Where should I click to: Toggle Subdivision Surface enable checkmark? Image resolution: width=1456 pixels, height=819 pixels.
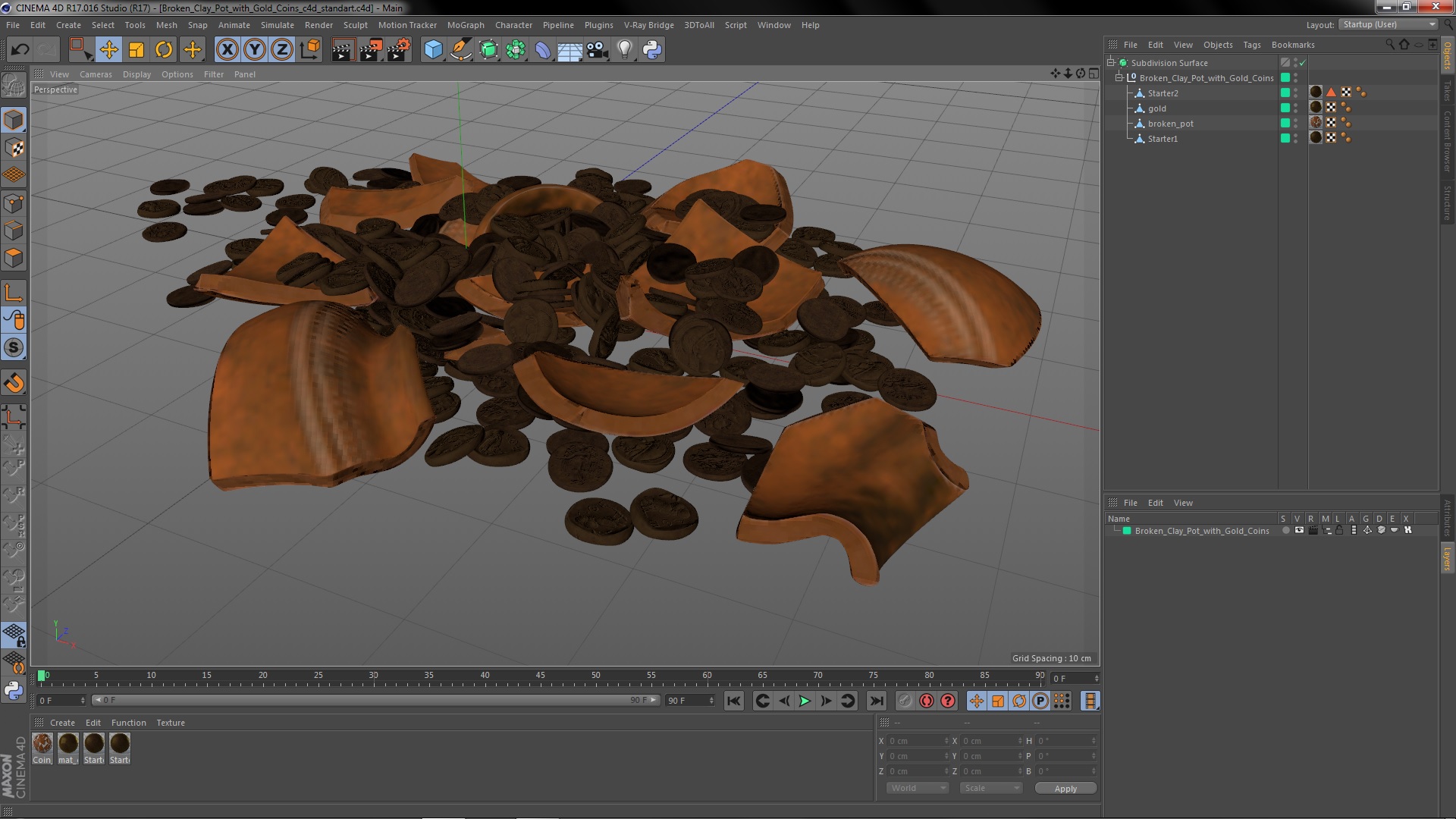coord(1303,63)
